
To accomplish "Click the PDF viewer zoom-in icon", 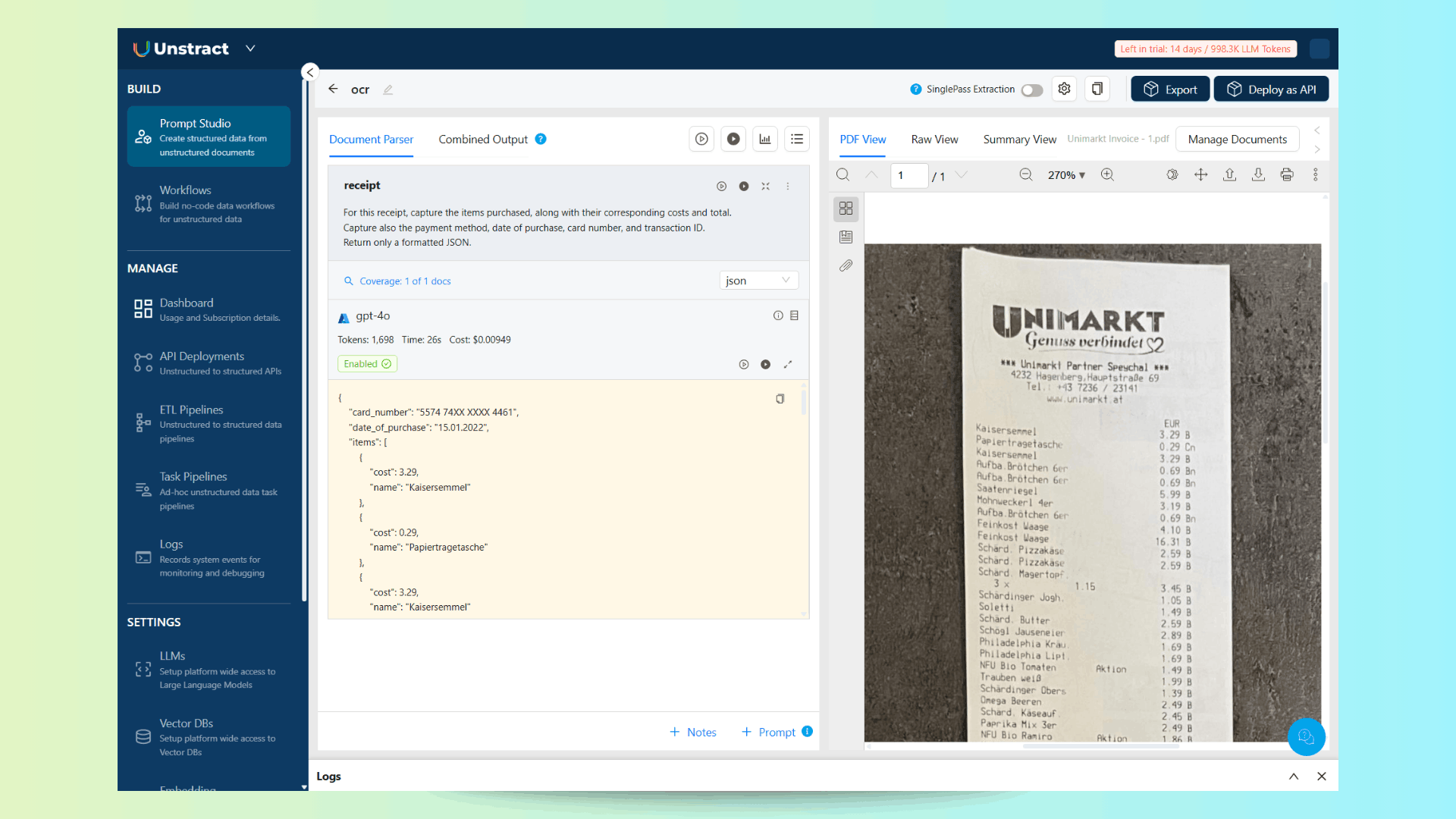I will tap(1107, 175).
